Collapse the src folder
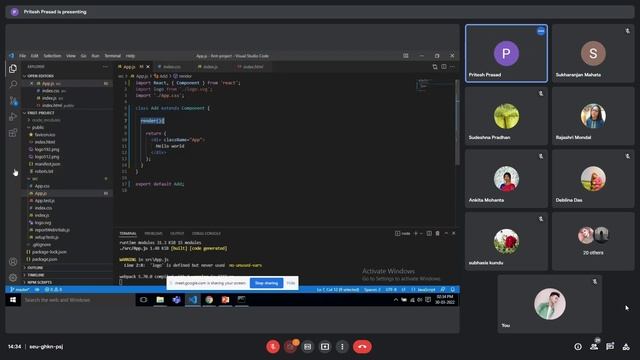The width and height of the screenshot is (640, 360). click(35, 179)
